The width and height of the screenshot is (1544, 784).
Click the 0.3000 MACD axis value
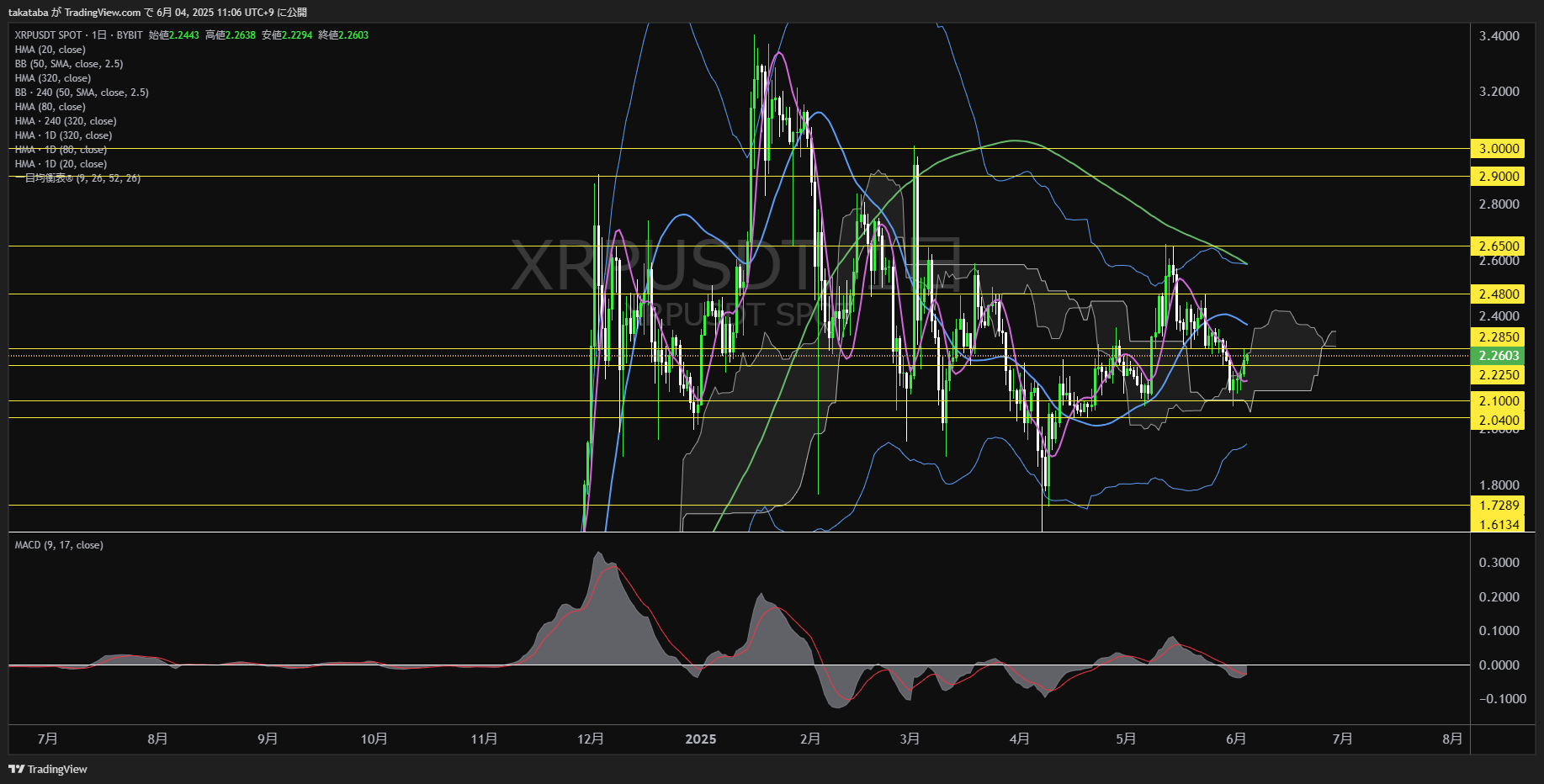point(1499,562)
